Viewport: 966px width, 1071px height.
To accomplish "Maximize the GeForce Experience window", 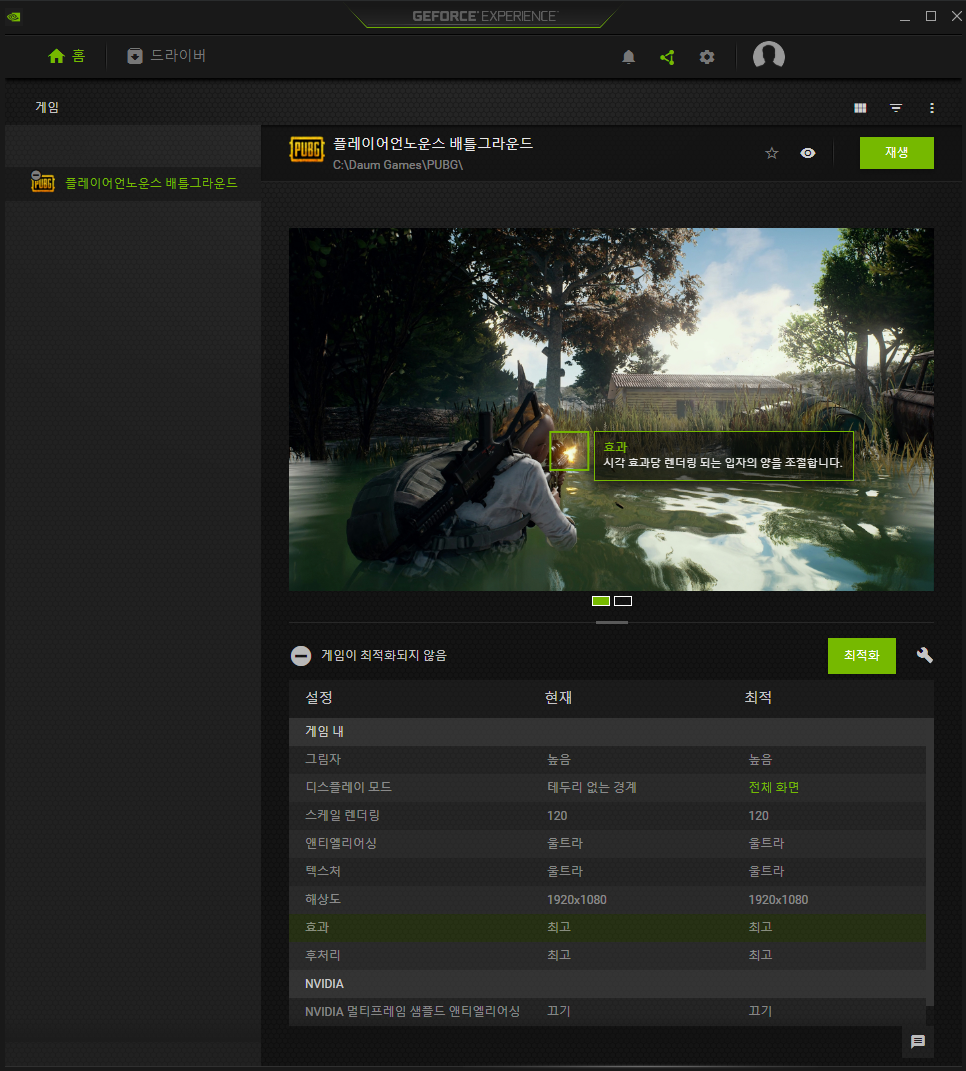I will (930, 16).
